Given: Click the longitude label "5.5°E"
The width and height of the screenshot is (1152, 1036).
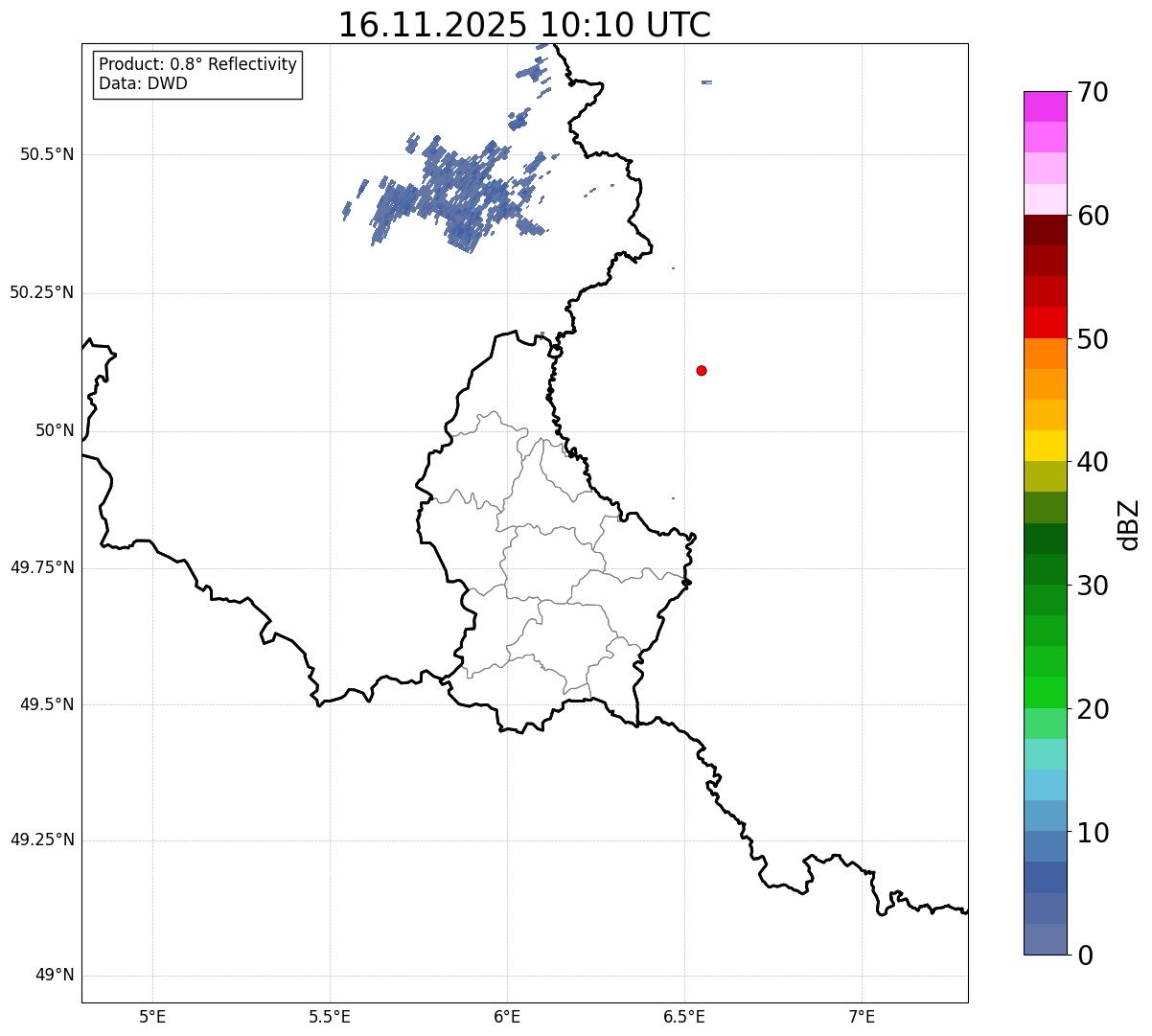Looking at the screenshot, I should (330, 1016).
